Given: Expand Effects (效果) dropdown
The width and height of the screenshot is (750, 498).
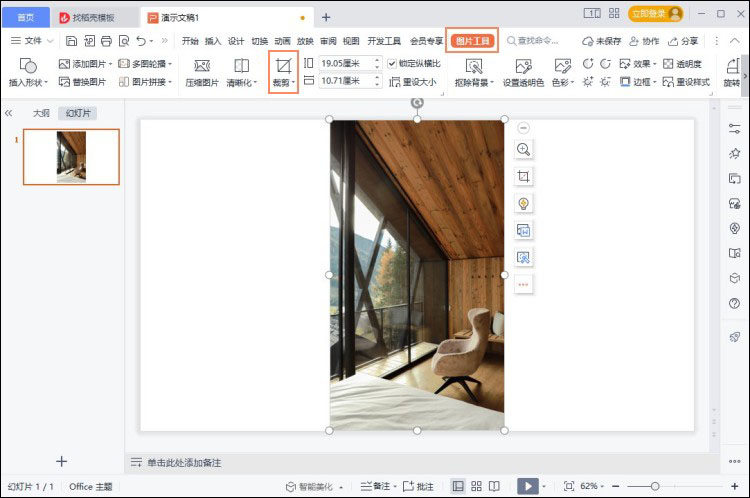Looking at the screenshot, I should click(x=654, y=64).
